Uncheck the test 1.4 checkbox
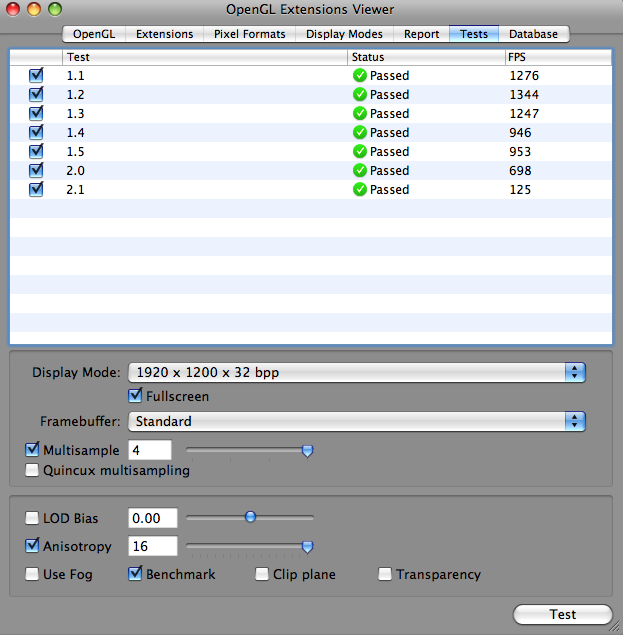Viewport: 623px width, 635px height. click(x=36, y=132)
